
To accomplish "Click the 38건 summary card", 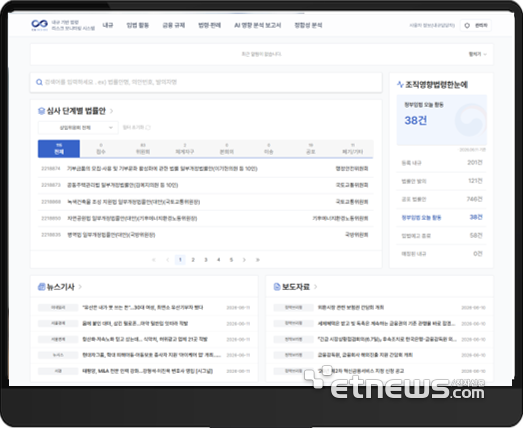I will click(441, 120).
